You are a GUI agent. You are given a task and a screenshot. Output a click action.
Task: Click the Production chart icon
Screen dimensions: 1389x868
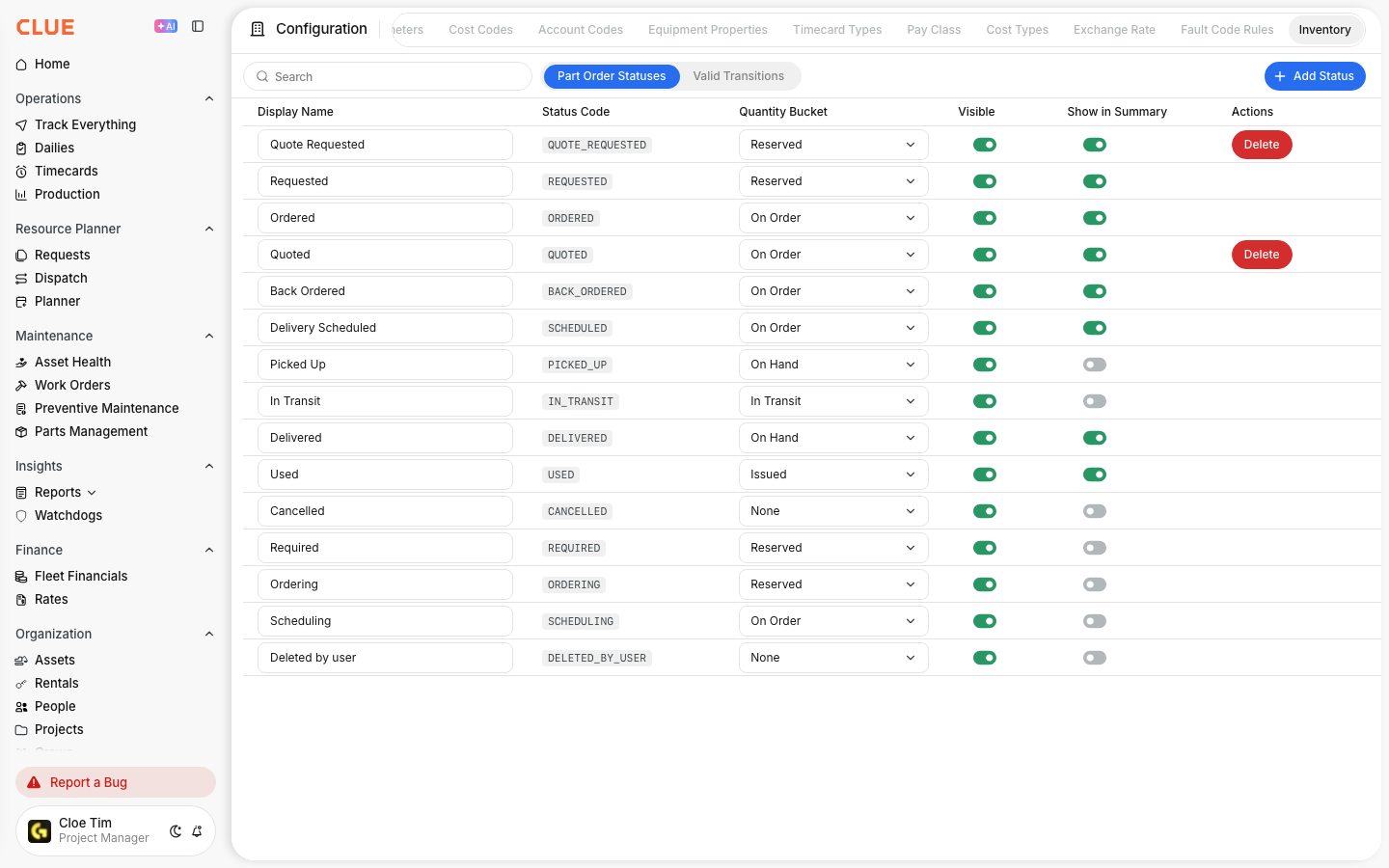pos(21,195)
